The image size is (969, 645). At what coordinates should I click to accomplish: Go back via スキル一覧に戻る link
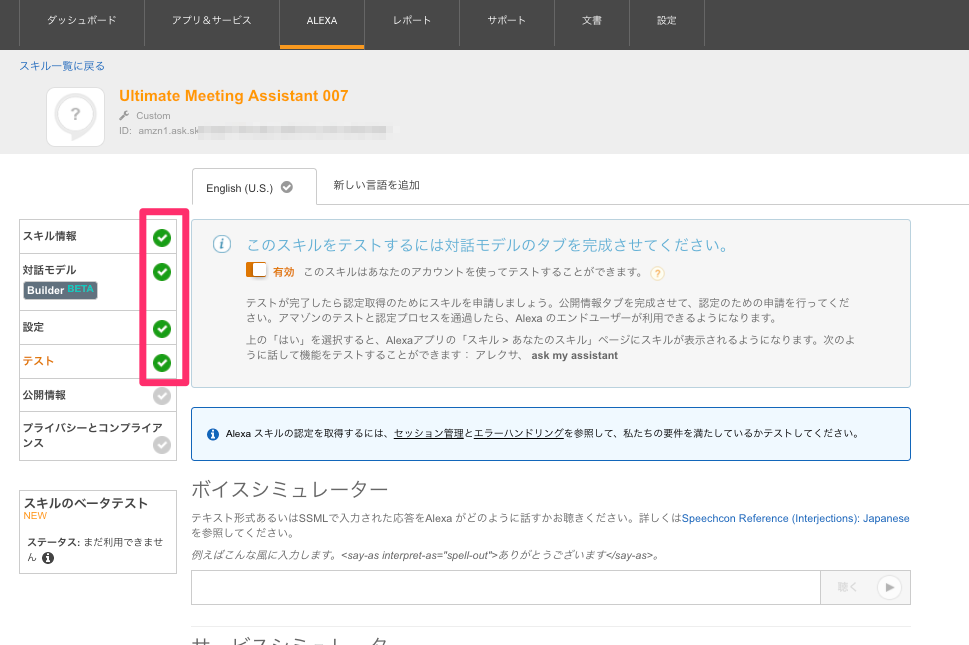62,66
